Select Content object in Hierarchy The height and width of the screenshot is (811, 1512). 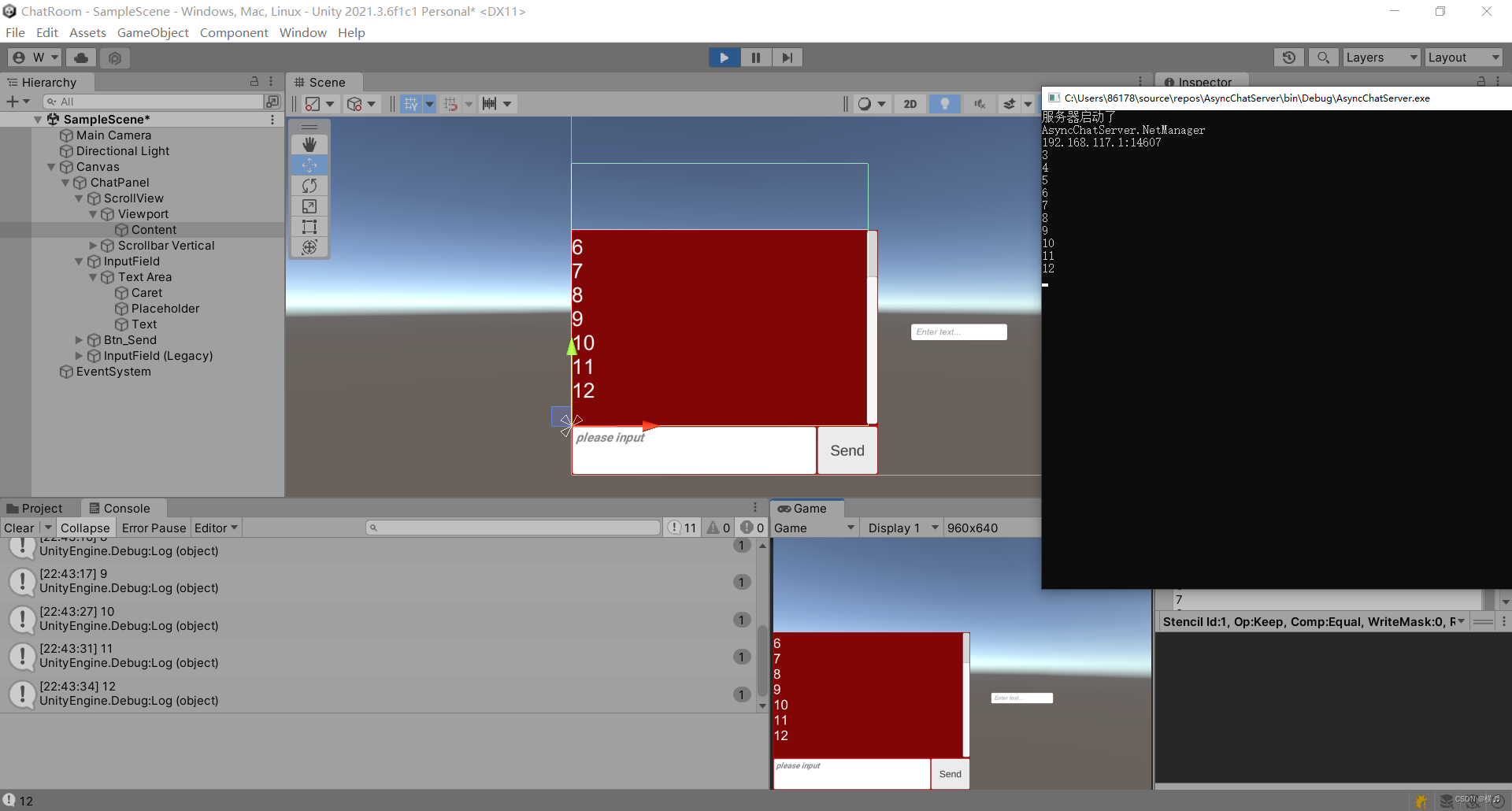[154, 230]
